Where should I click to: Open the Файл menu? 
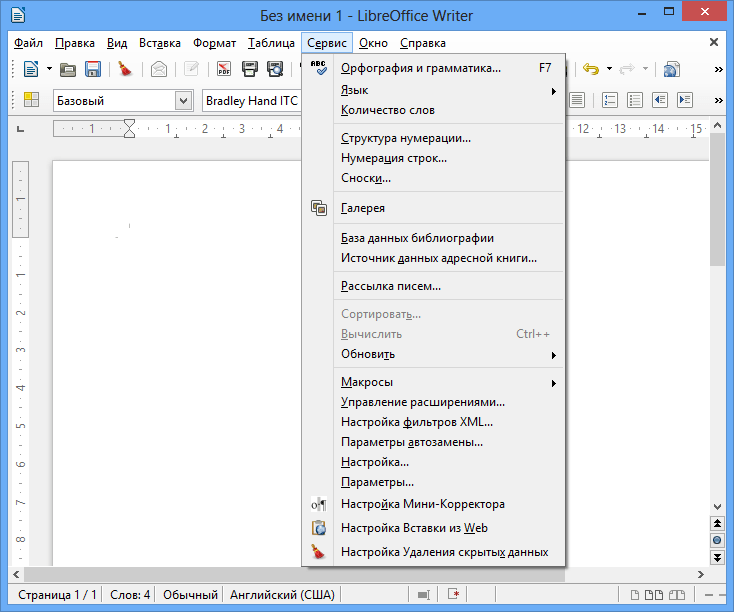pyautogui.click(x=28, y=43)
